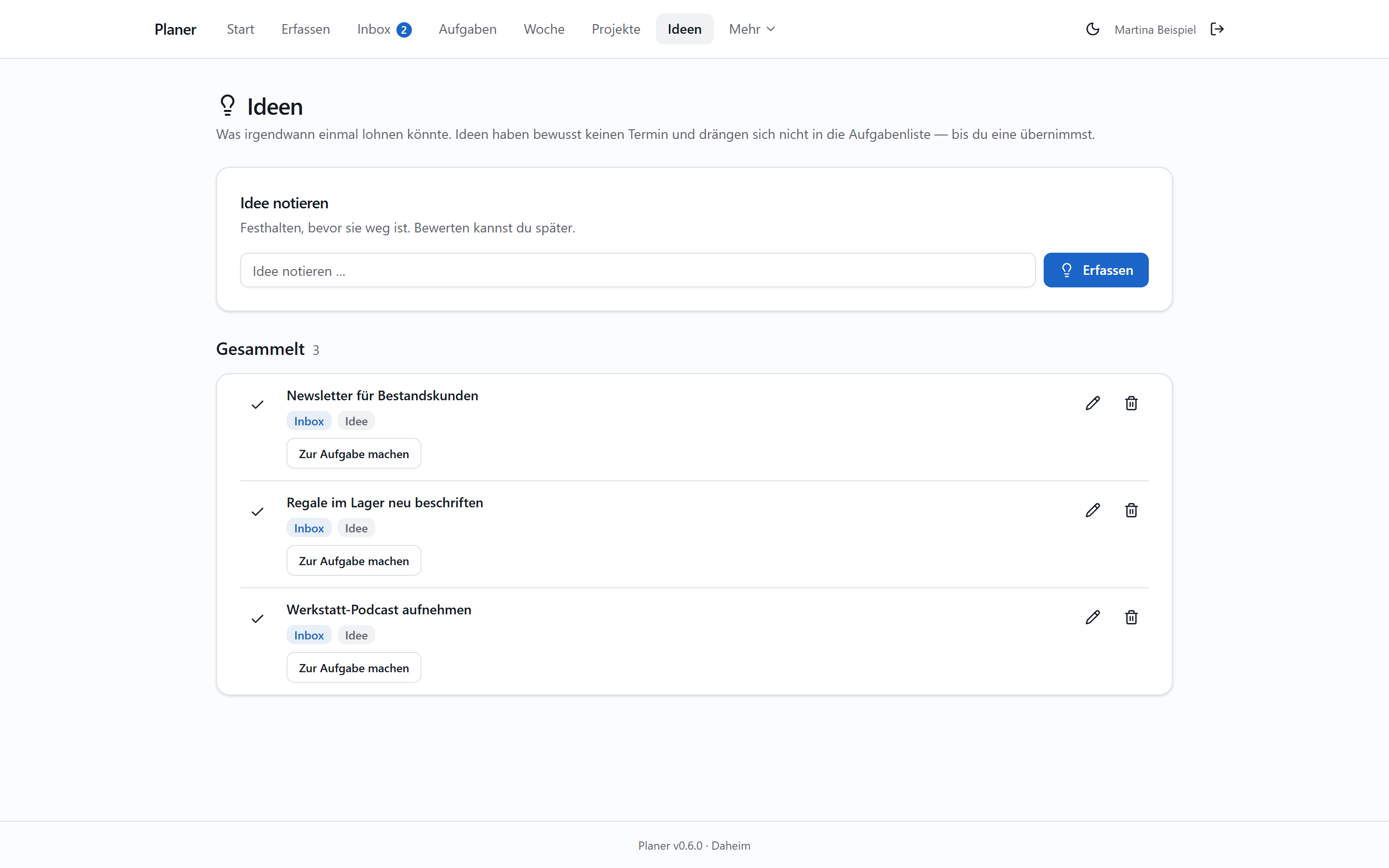1389x868 pixels.
Task: Edit Regale im Lager neu beschriften
Action: coord(1093,510)
